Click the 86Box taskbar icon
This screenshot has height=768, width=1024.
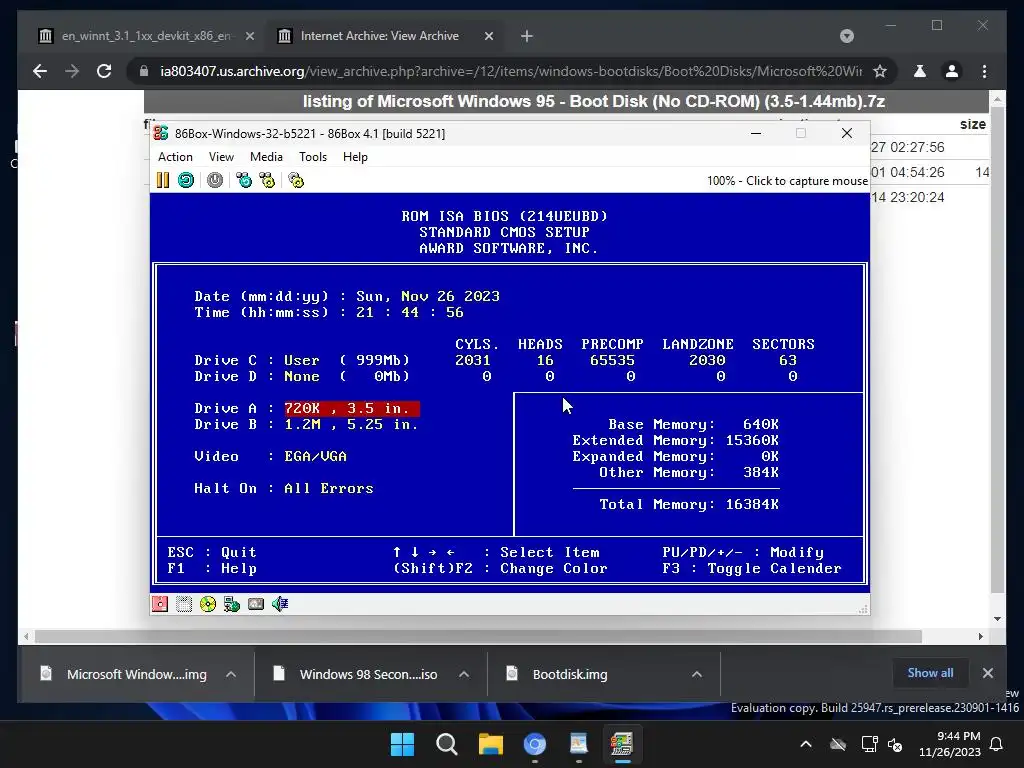coord(622,744)
